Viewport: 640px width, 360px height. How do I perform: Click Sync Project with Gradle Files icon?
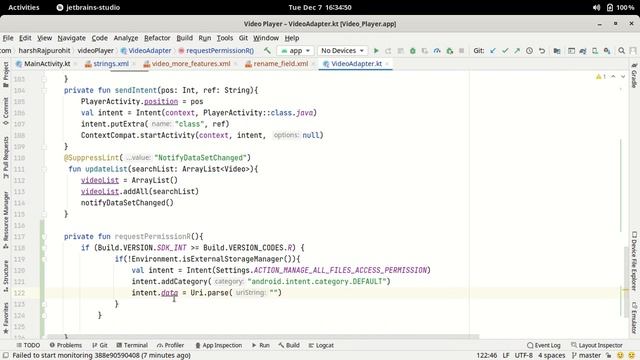[583, 51]
